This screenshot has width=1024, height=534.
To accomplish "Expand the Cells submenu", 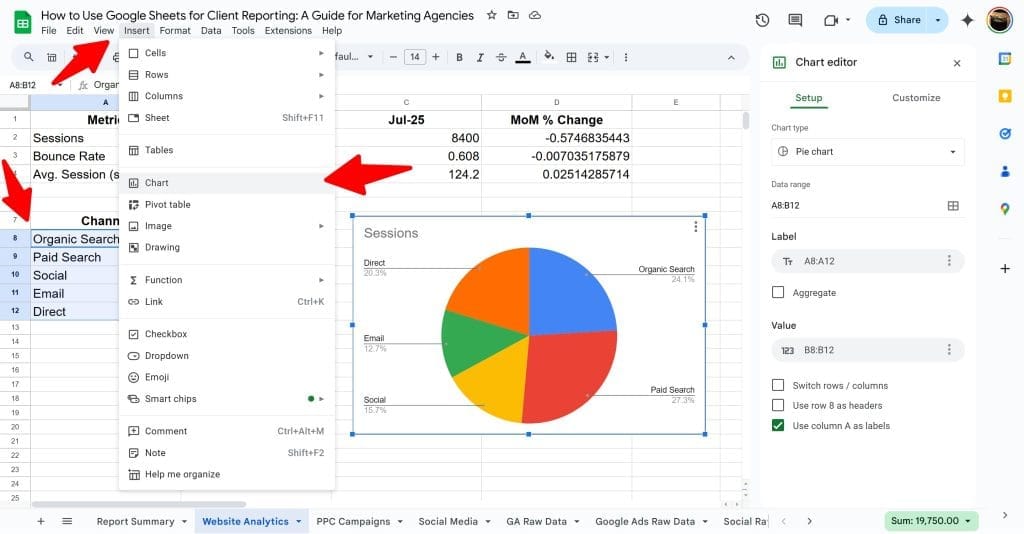I will click(321, 53).
